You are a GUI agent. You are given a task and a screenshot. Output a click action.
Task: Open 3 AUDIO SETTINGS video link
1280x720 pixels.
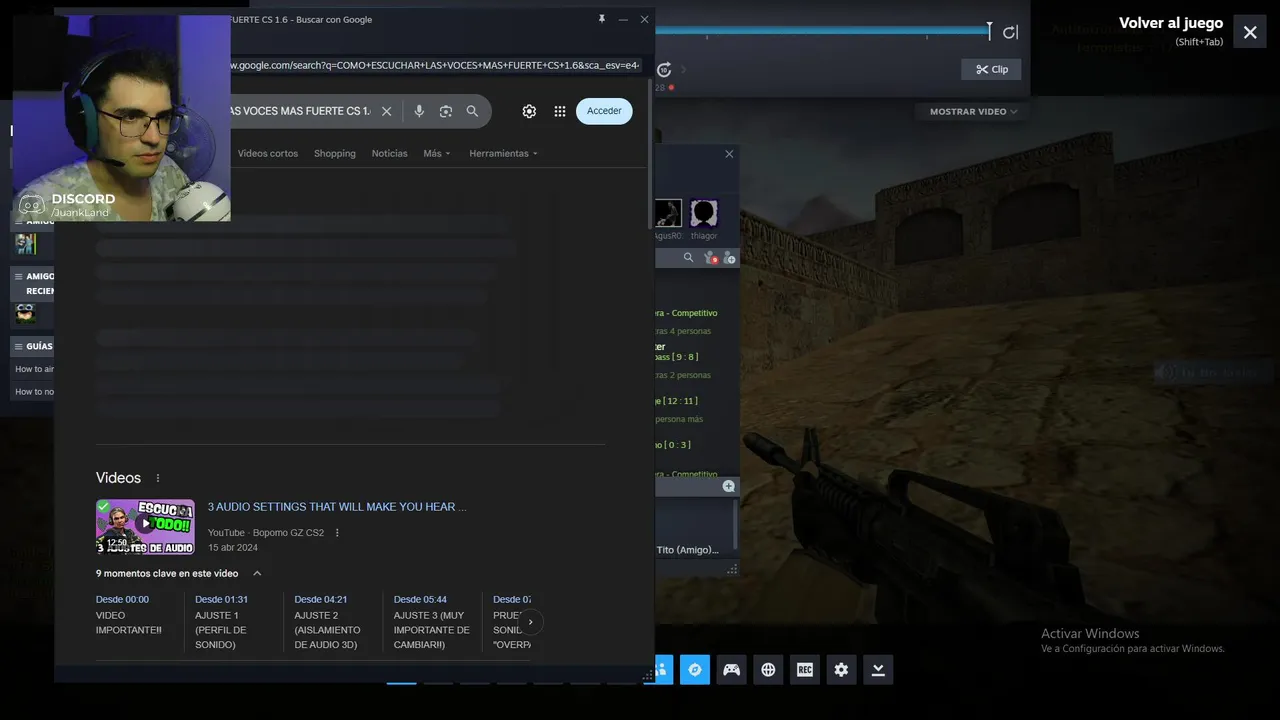(x=337, y=507)
